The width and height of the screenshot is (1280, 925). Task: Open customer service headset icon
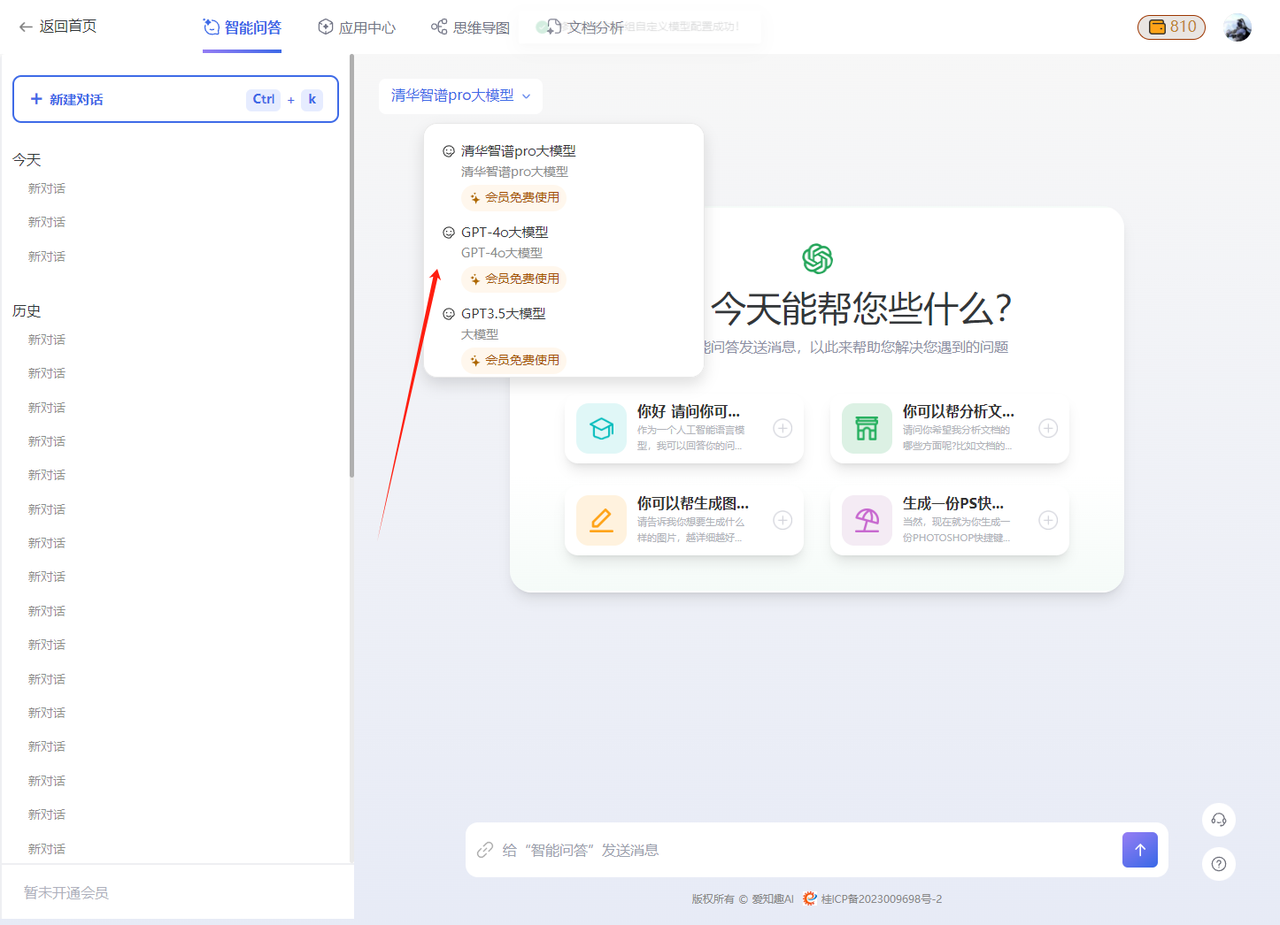(x=1219, y=820)
